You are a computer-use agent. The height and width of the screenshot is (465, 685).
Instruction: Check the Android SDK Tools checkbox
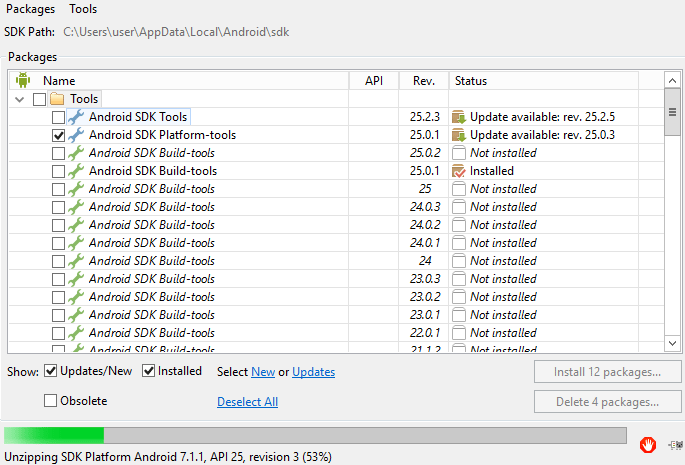click(58, 117)
